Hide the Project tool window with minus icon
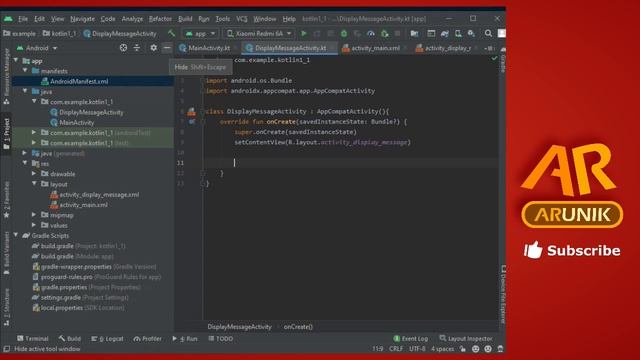The width and height of the screenshot is (640, 360). [x=167, y=48]
